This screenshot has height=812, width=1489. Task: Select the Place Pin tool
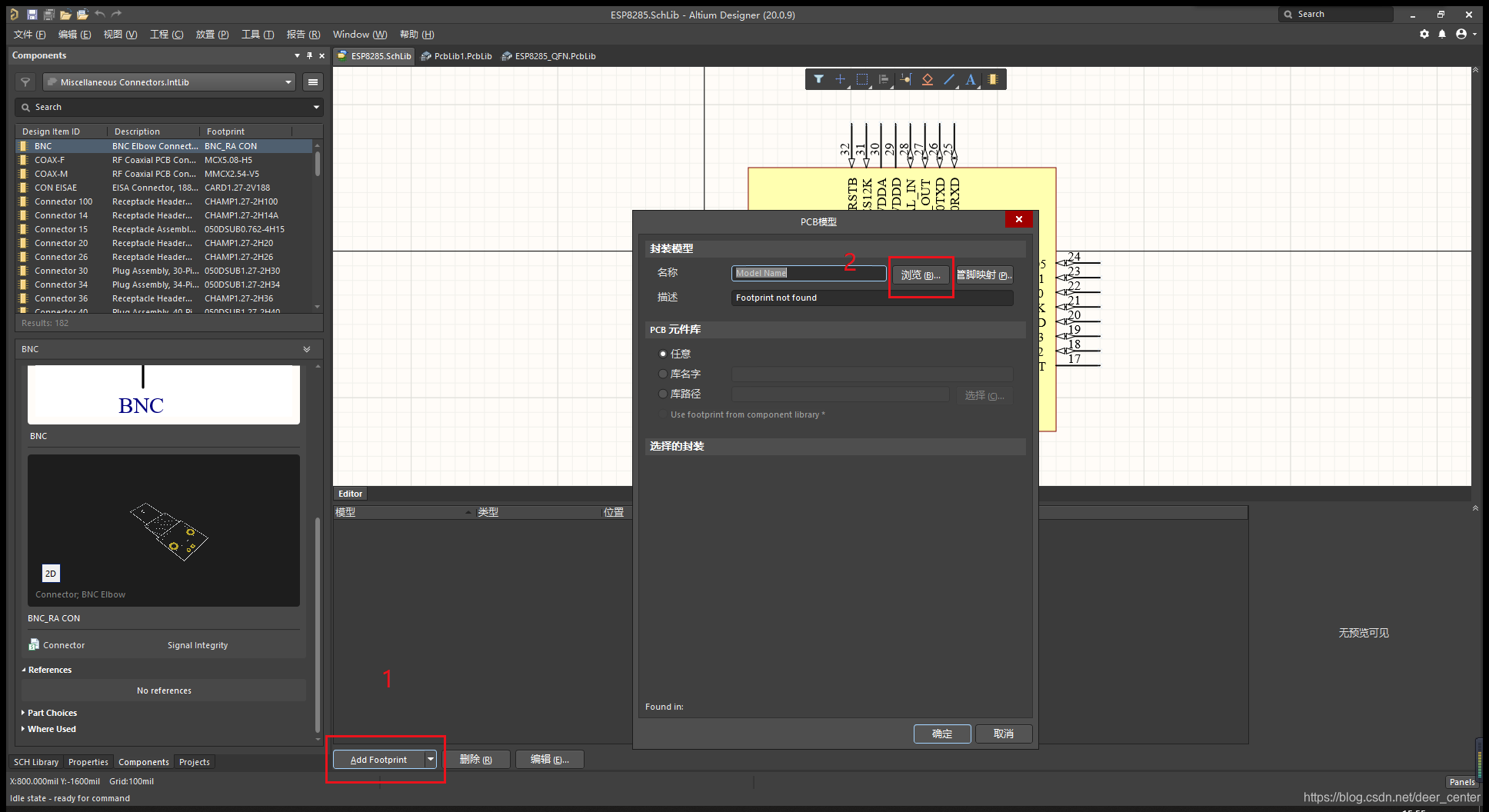tap(905, 79)
